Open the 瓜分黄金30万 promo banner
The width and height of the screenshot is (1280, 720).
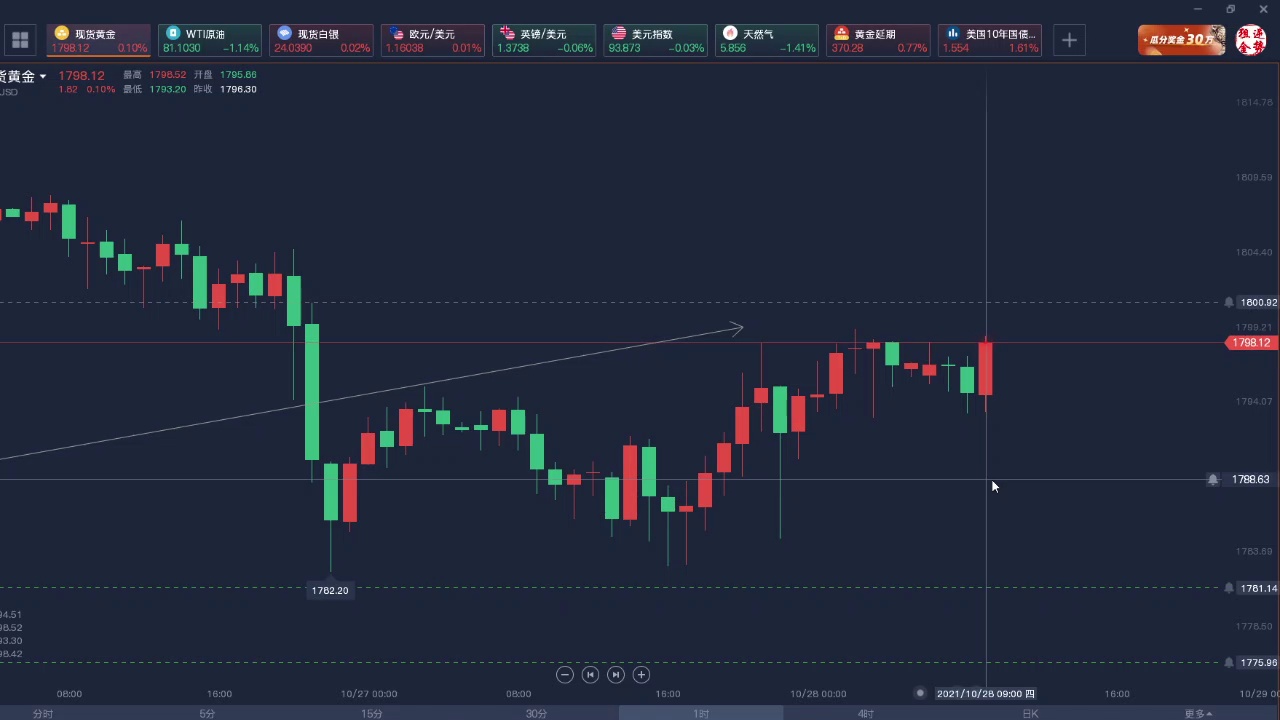1181,40
